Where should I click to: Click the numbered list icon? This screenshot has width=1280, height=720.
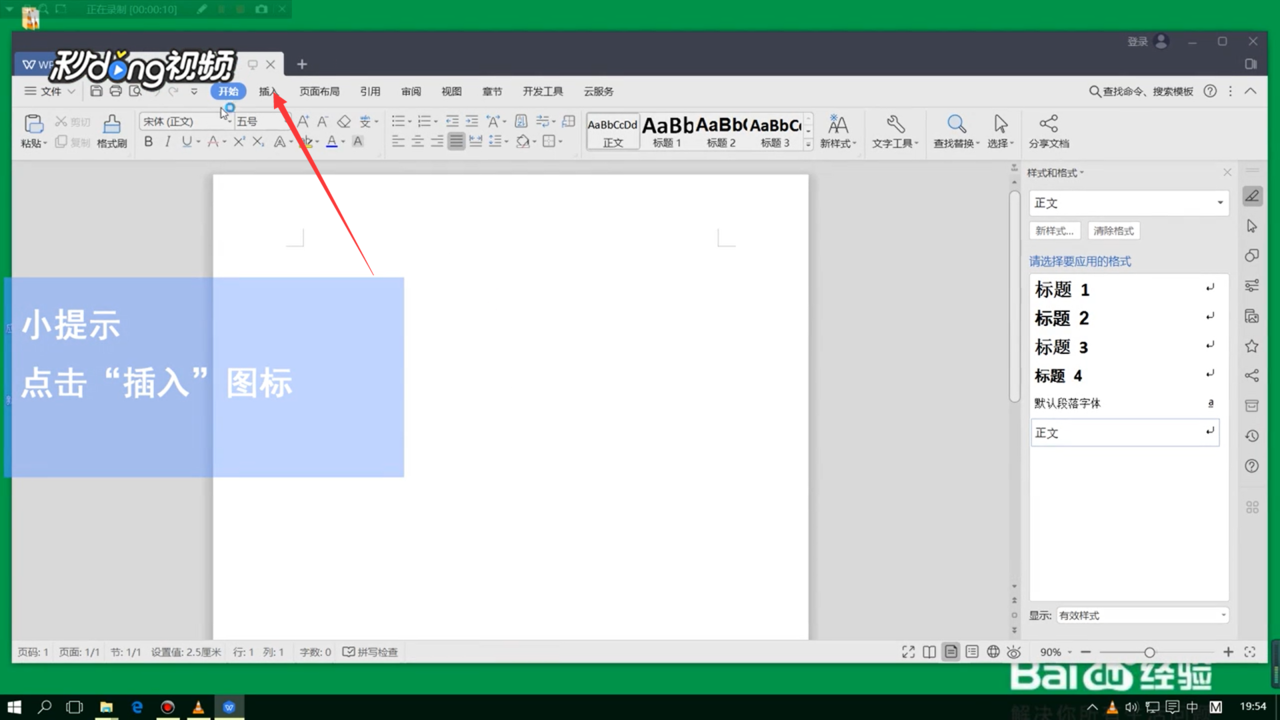click(x=424, y=121)
